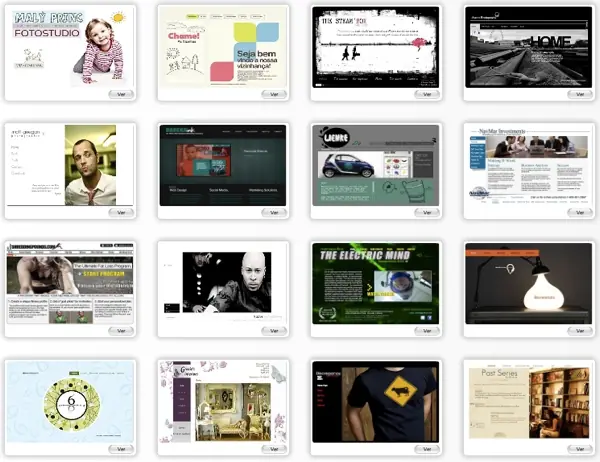Click Ver under the Past Series template
This screenshot has width=600, height=462.
580,449
